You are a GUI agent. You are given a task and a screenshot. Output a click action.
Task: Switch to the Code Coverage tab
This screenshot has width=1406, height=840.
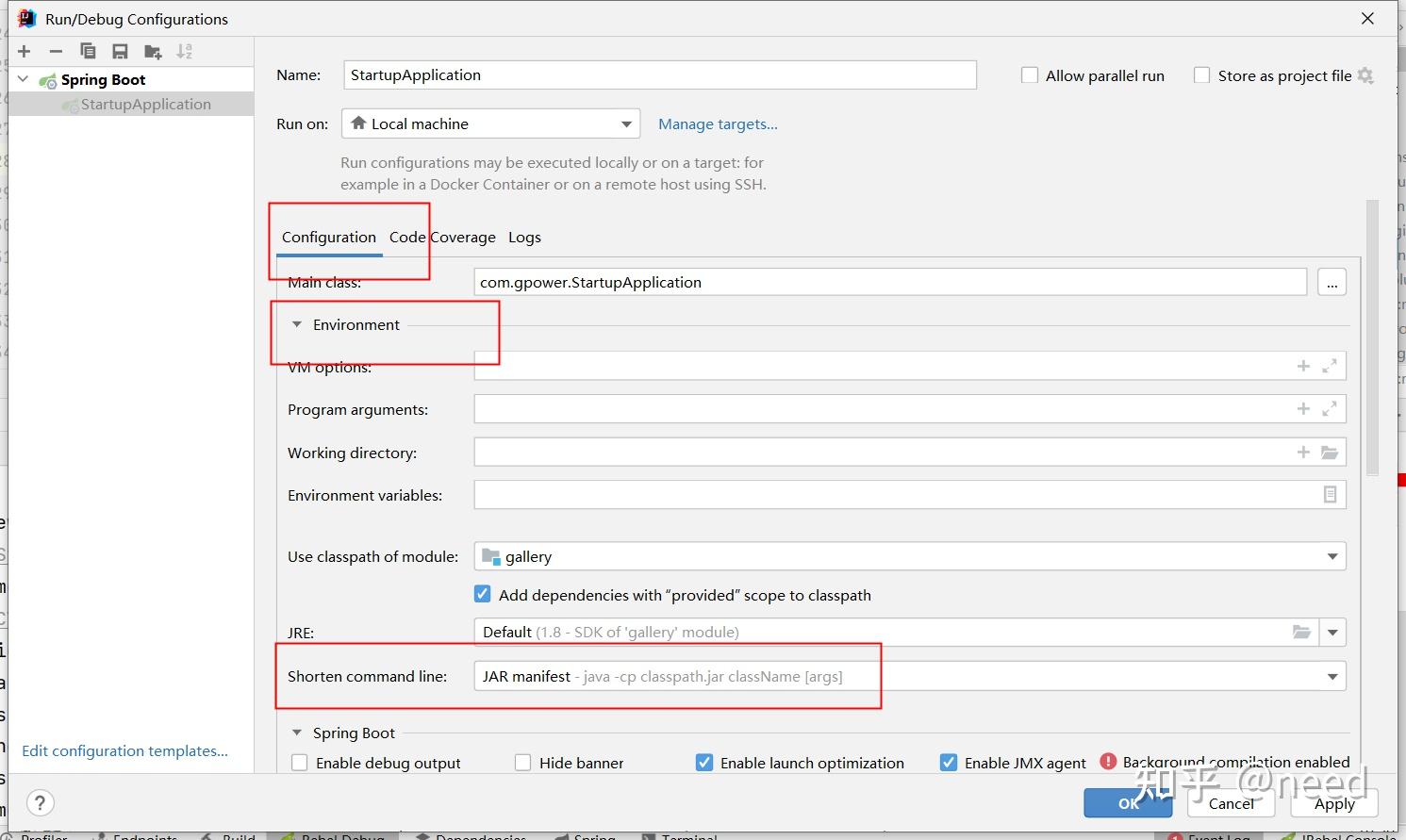[442, 238]
